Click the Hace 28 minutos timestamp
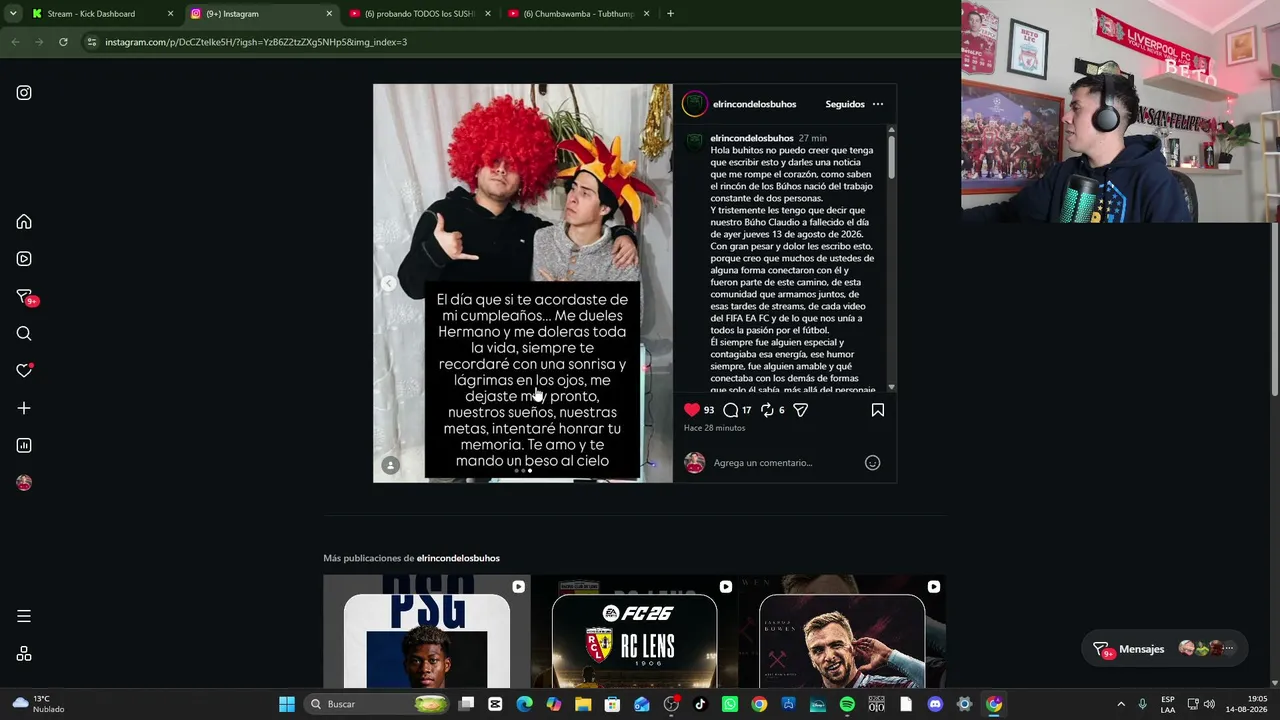 point(714,428)
